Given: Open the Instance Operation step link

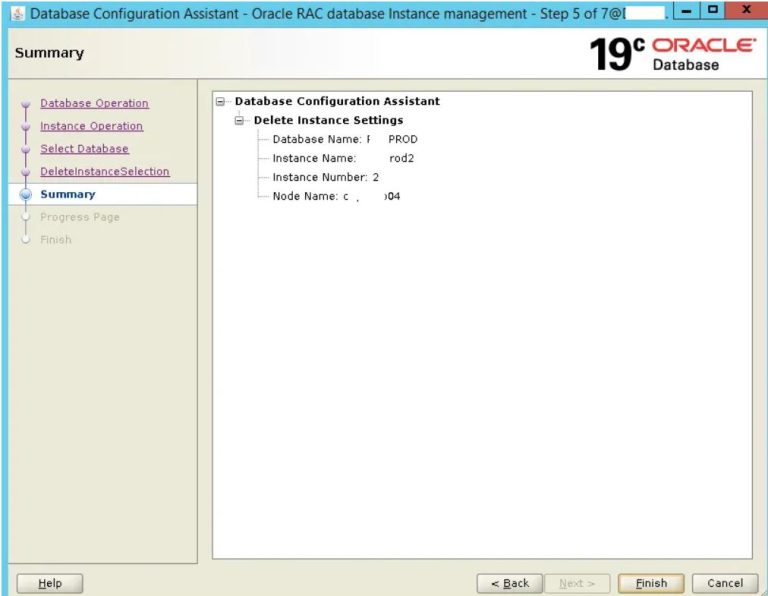Looking at the screenshot, I should coord(91,126).
